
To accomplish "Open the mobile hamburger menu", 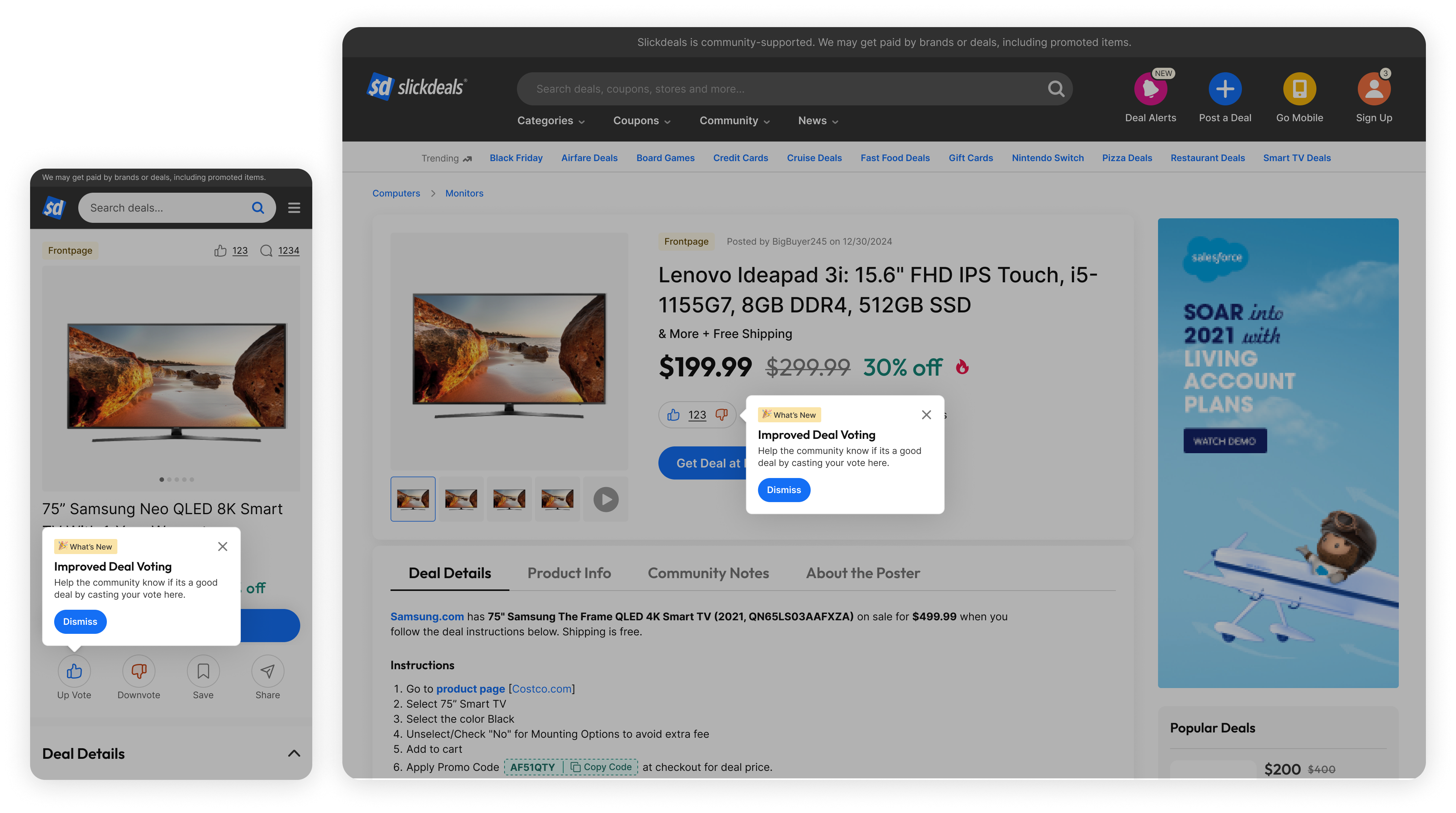I will [x=294, y=207].
